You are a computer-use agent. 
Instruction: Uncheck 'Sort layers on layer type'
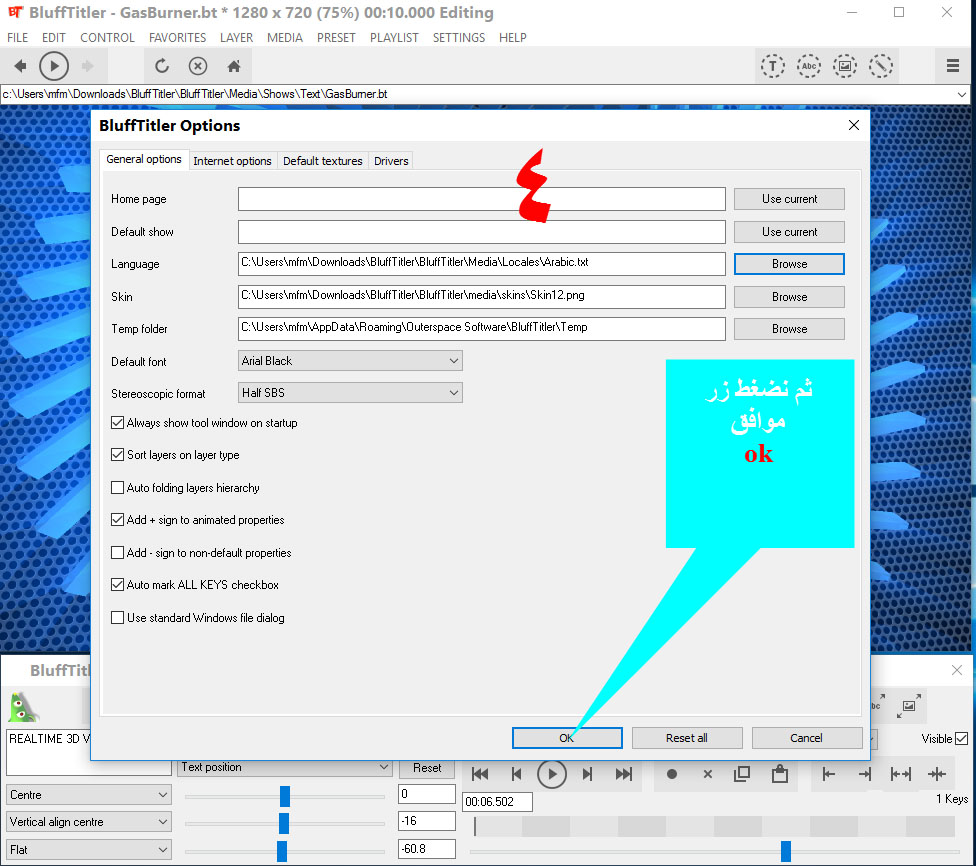(x=117, y=454)
